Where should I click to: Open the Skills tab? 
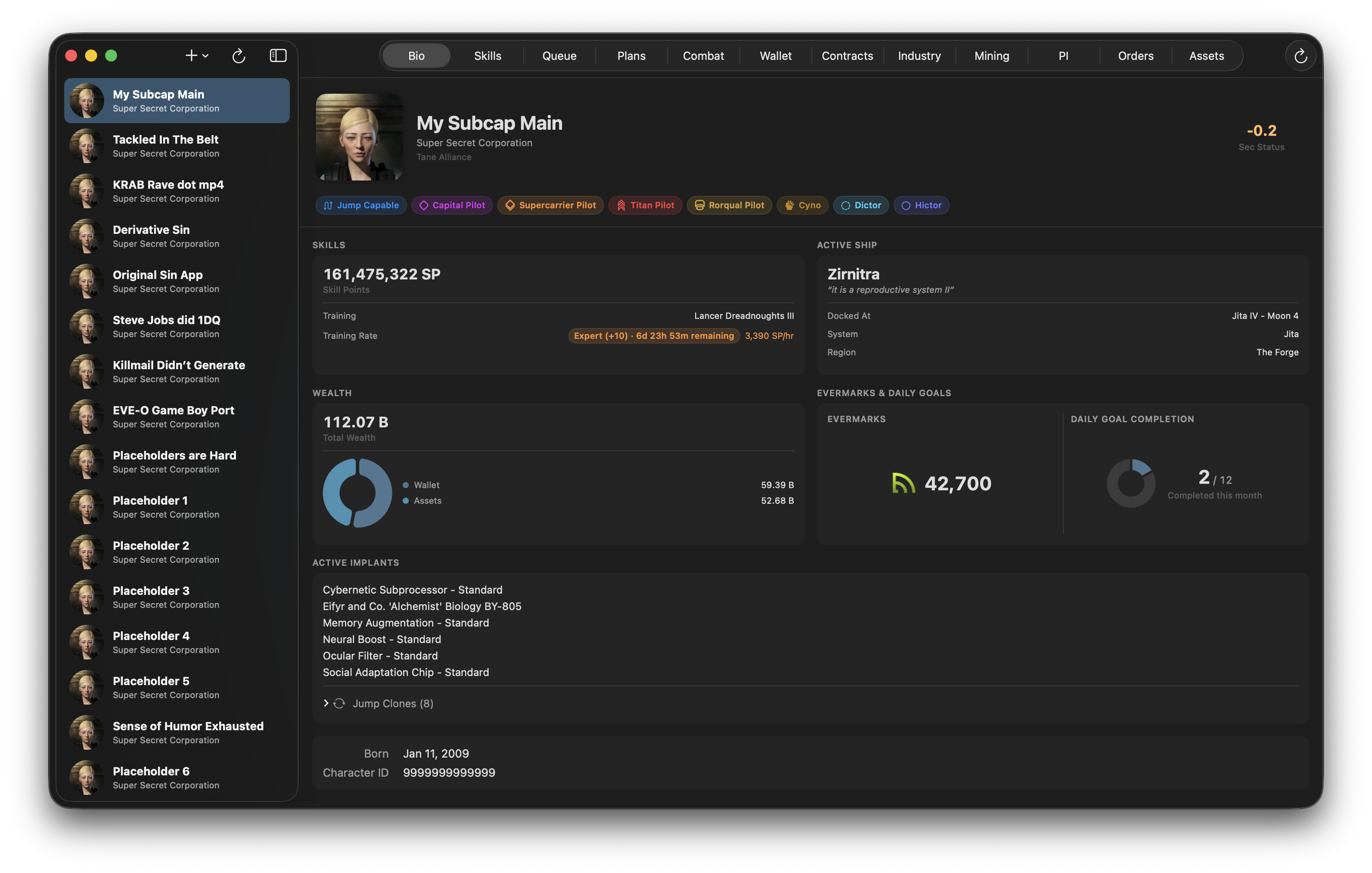point(488,56)
